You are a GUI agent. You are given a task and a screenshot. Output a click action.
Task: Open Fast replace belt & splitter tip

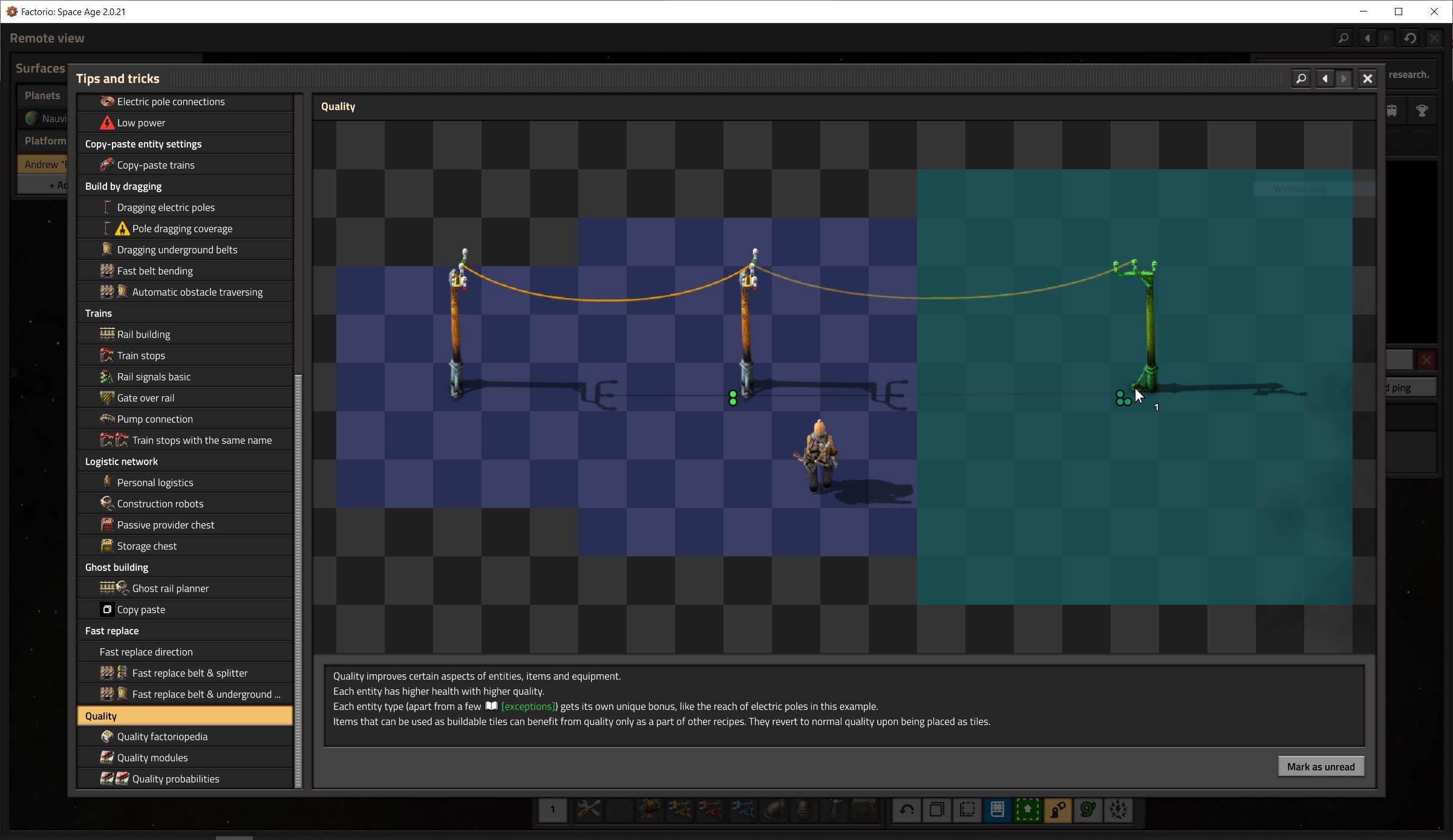pyautogui.click(x=185, y=673)
